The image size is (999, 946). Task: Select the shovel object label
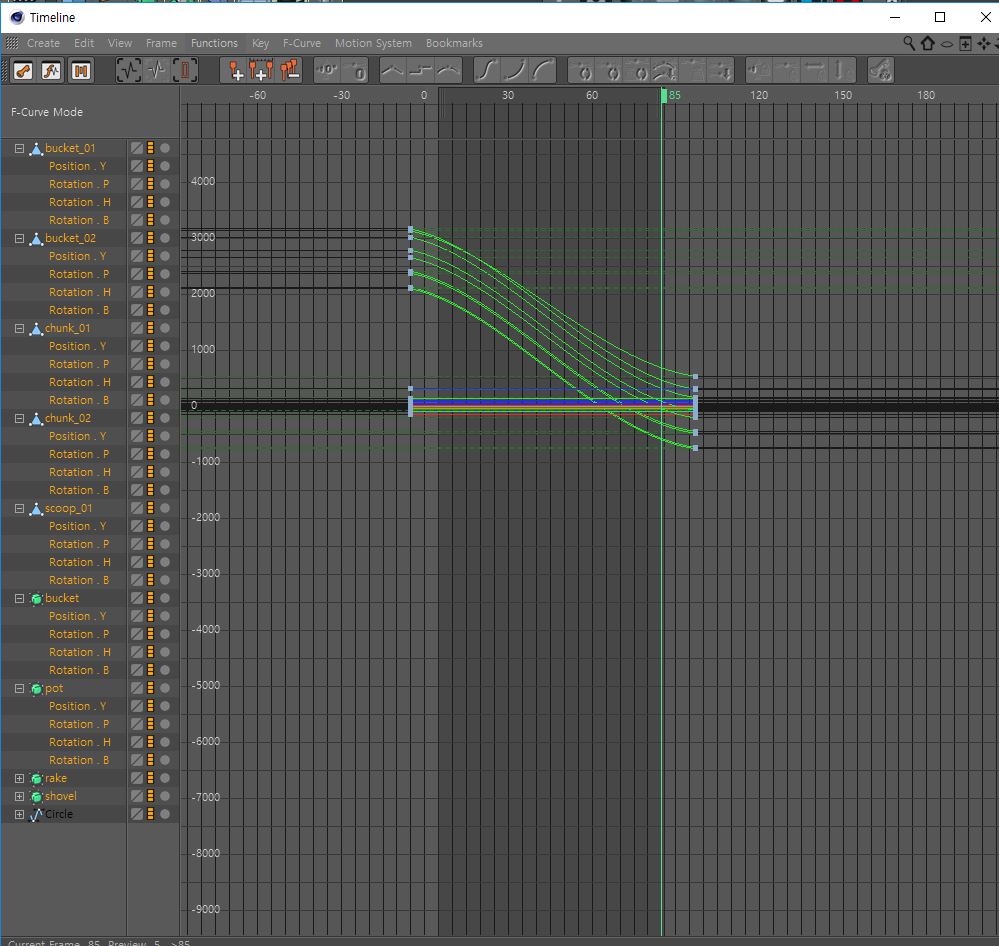[61, 796]
